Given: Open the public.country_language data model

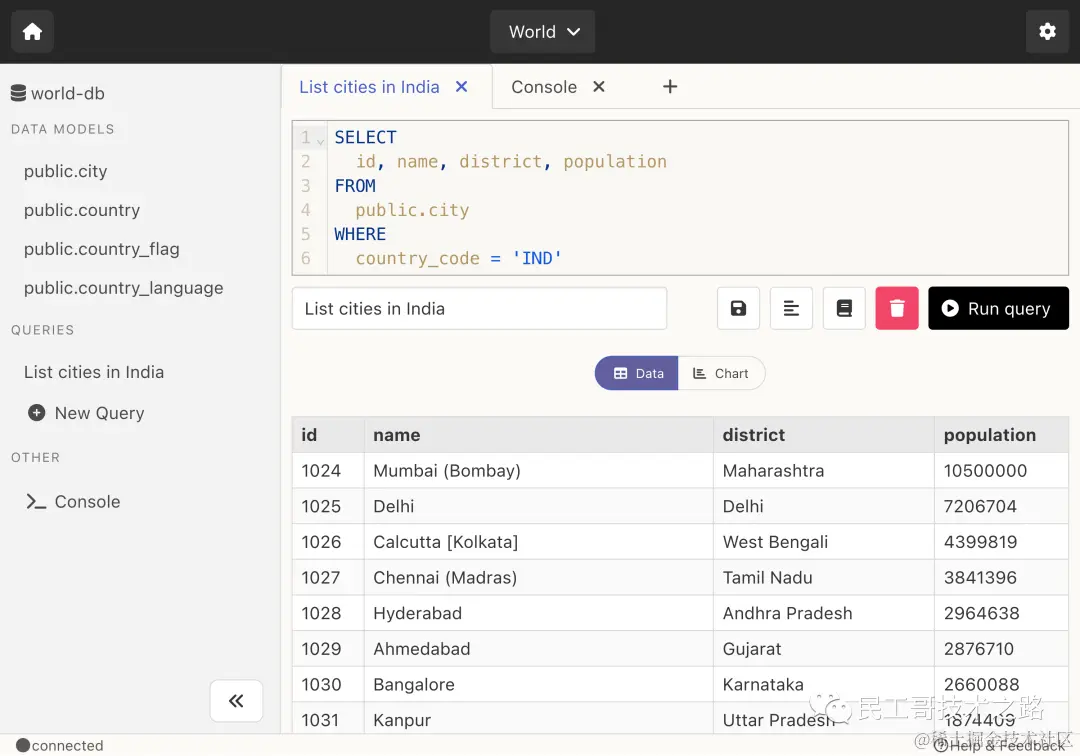Looking at the screenshot, I should tap(124, 288).
